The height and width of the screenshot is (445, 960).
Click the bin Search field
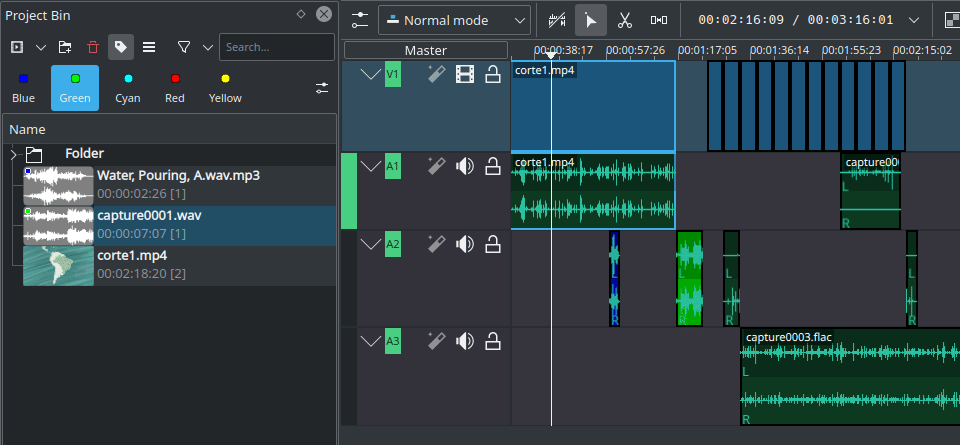[x=276, y=47]
